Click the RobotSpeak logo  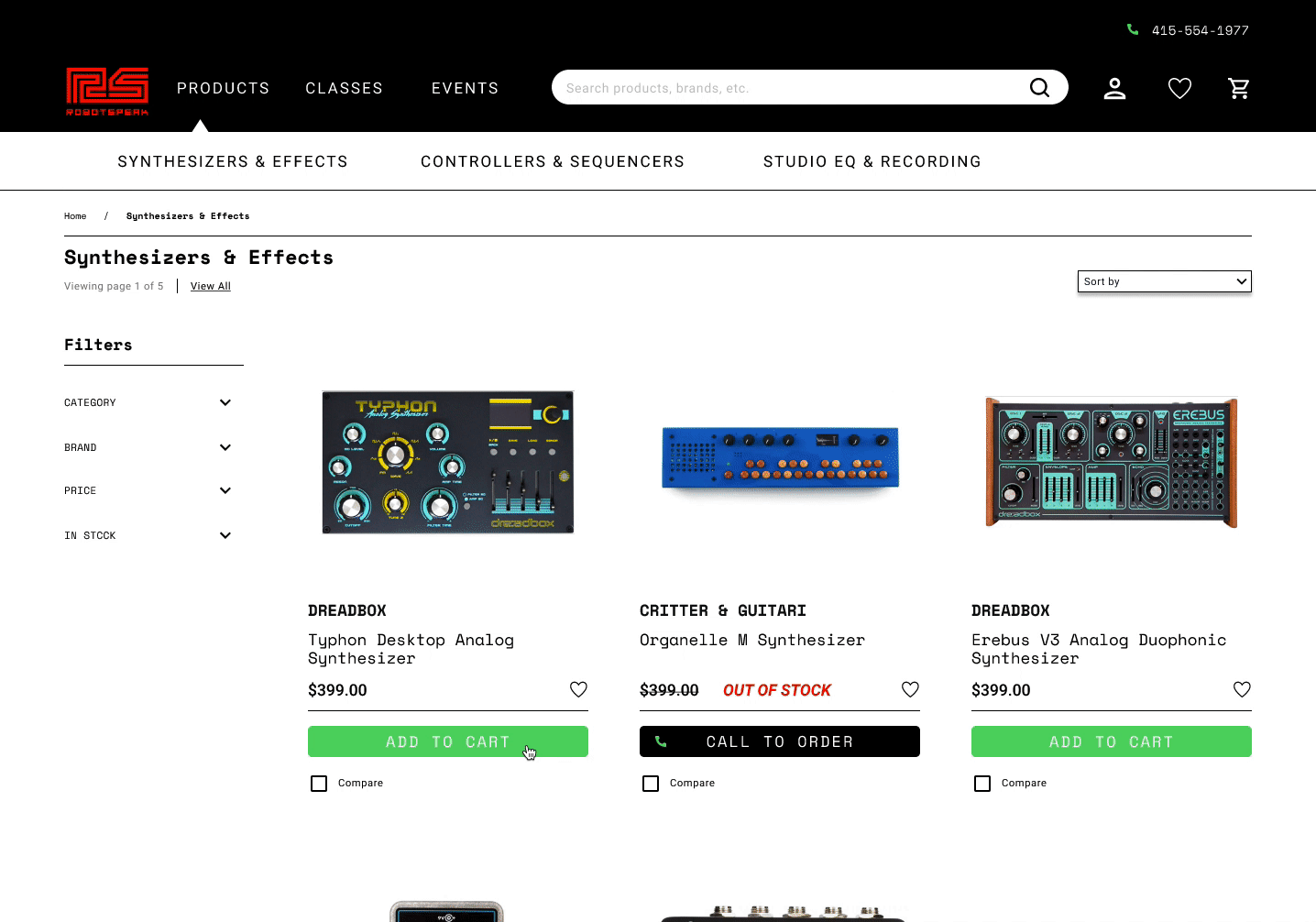coord(107,91)
